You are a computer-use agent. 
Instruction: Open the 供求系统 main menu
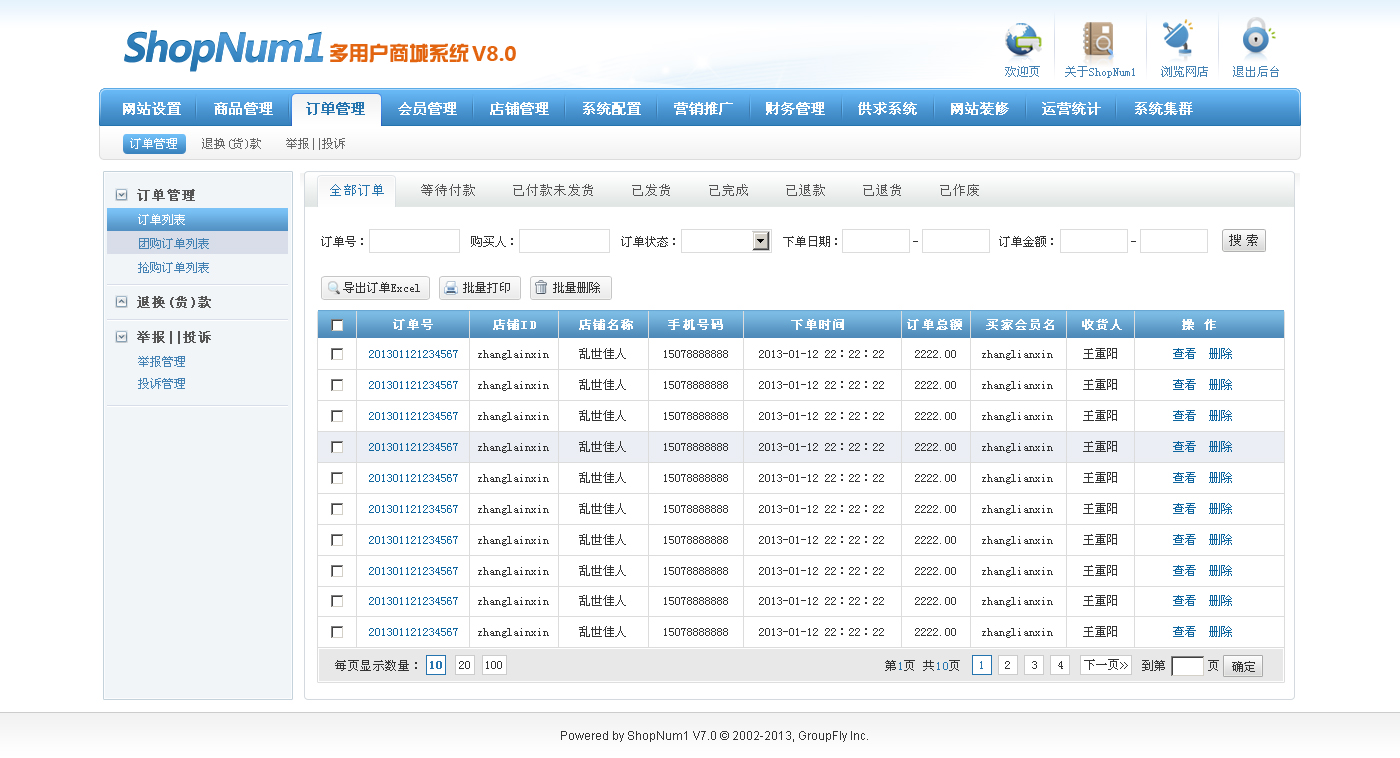pyautogui.click(x=887, y=109)
